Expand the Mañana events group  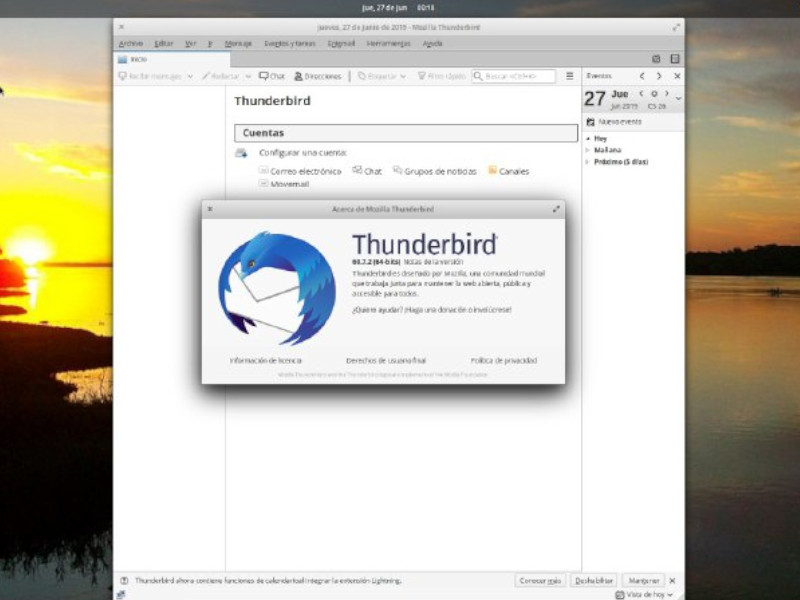point(588,150)
